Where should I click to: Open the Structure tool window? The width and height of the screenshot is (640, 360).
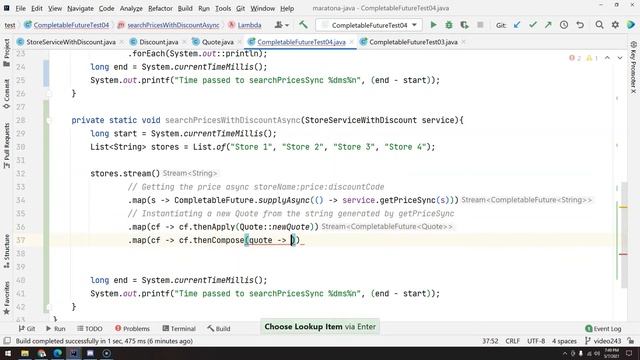tap(7, 251)
